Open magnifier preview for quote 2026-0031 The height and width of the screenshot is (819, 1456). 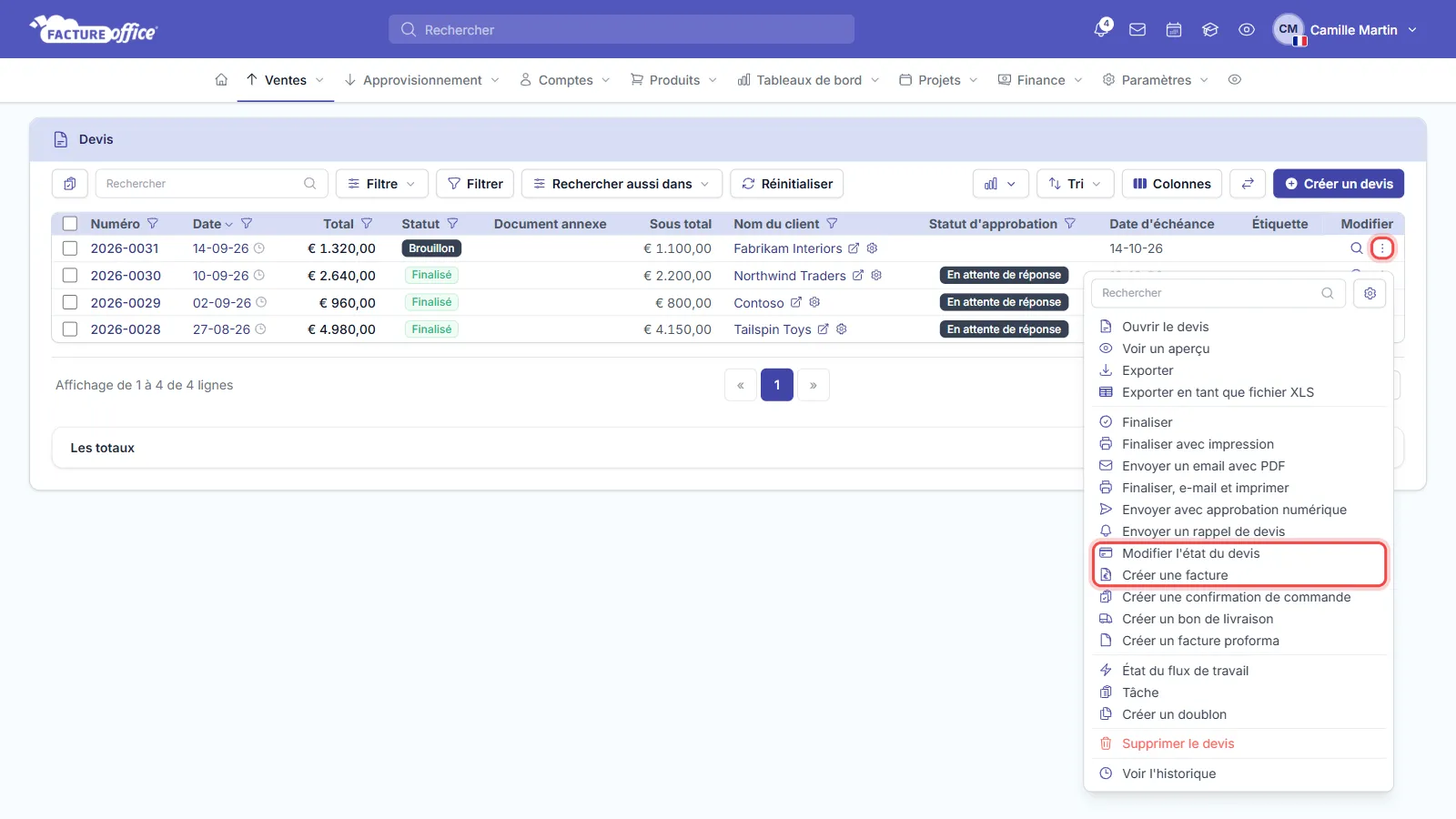[1357, 248]
